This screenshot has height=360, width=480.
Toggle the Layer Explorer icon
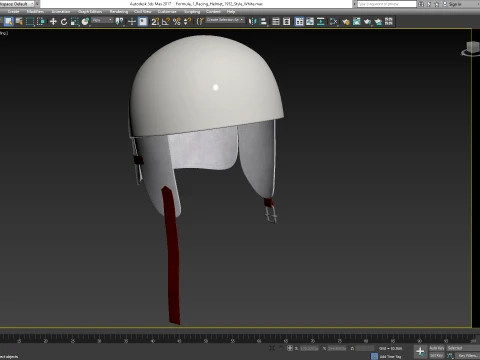pyautogui.click(x=286, y=22)
